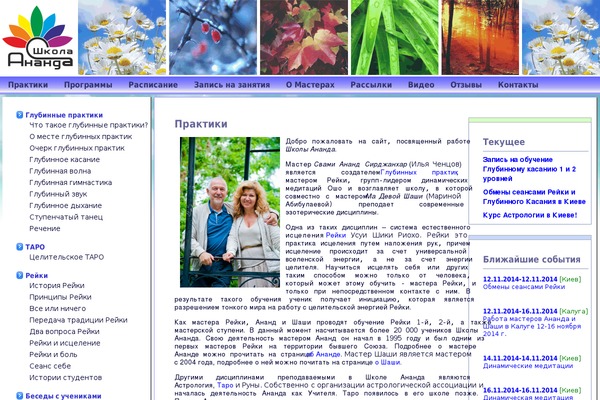Image resolution: width=600 pixels, height=400 pixels.
Task: Click the orange sunset forest header image
Action: pos(480,37)
